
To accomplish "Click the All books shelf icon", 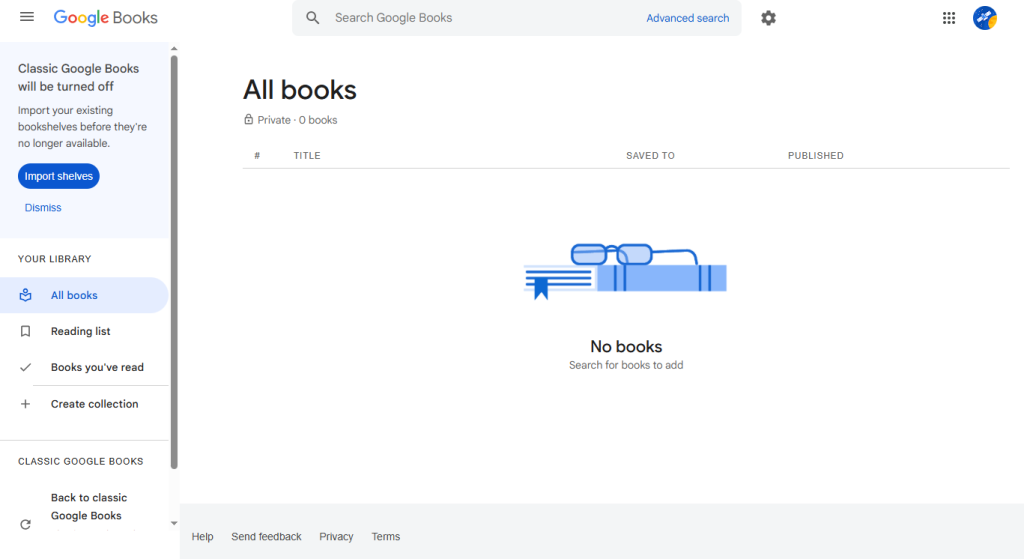I will (x=25, y=295).
